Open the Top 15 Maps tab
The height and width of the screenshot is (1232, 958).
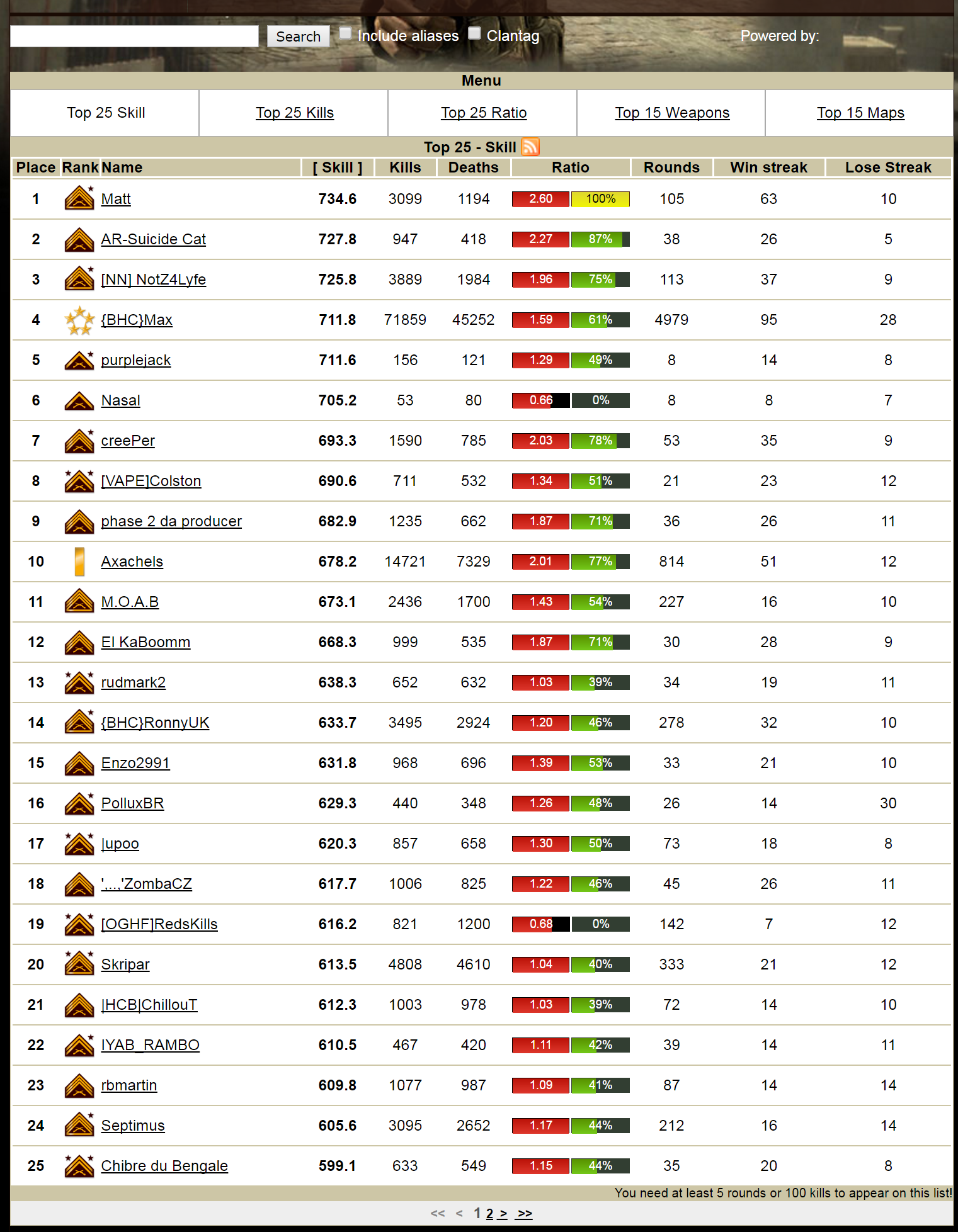(860, 113)
